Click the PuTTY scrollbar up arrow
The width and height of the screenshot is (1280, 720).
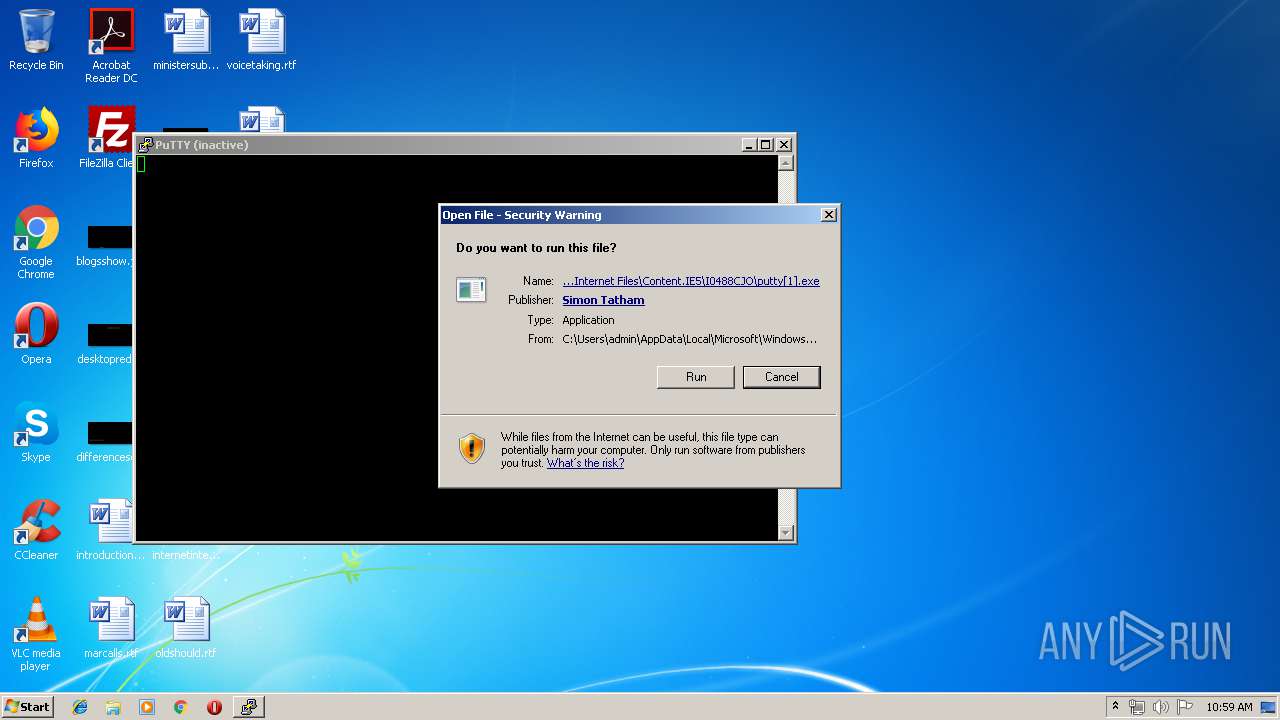(x=786, y=164)
